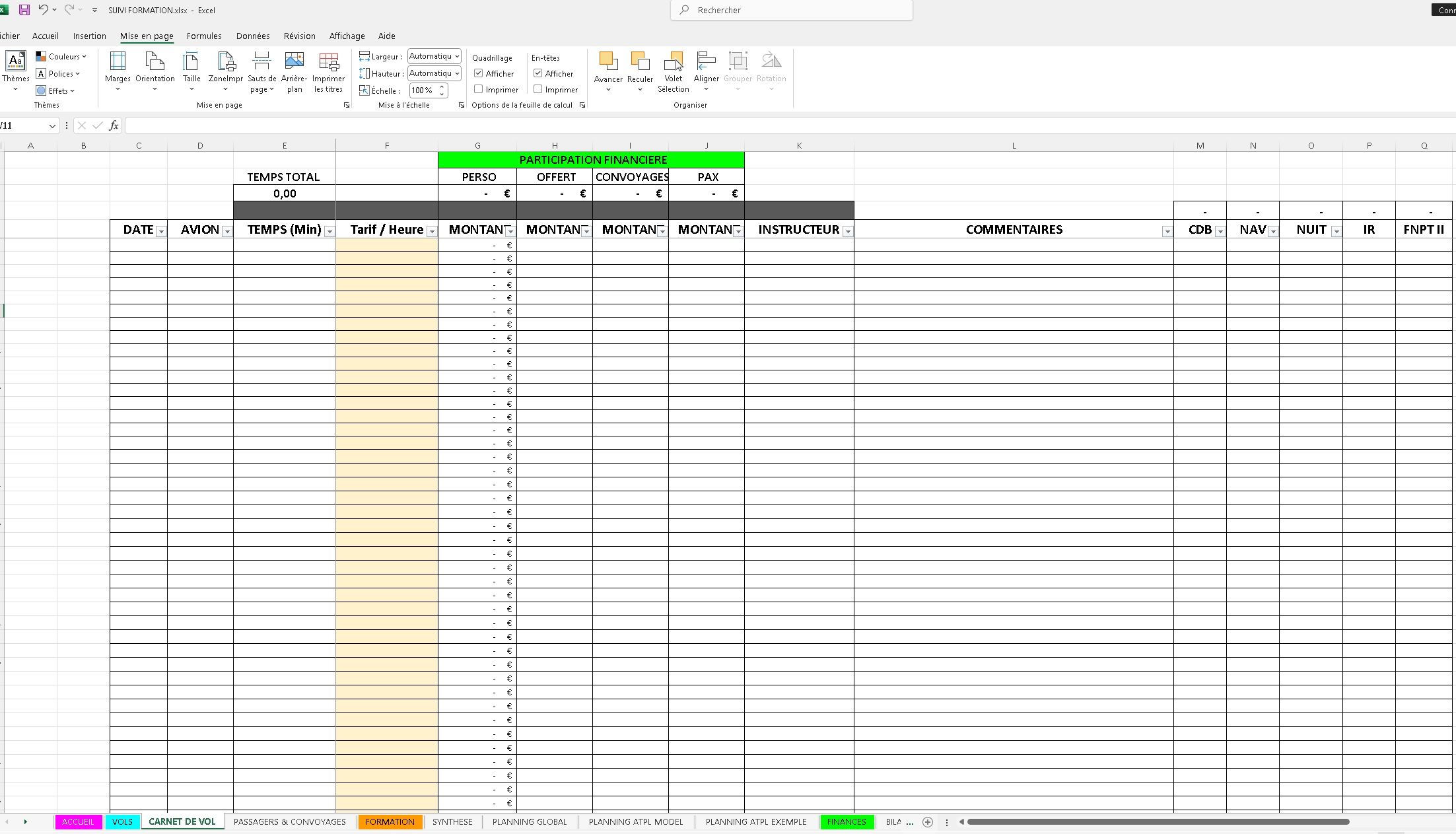Open the COMMENTAIRES column filter dropdown

pyautogui.click(x=1167, y=231)
